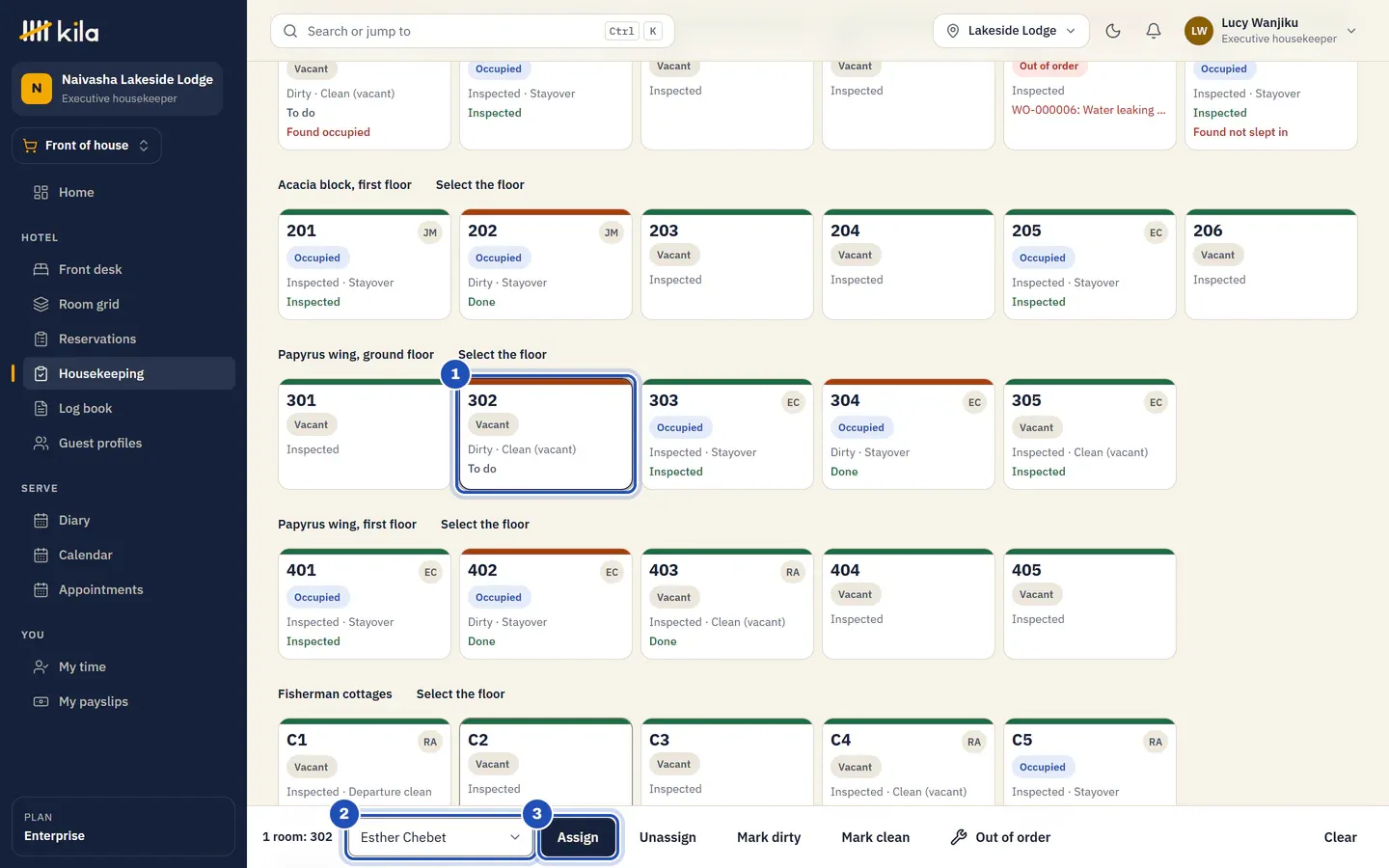This screenshot has height=868, width=1389.
Task: Open notifications bell
Action: 1154,31
